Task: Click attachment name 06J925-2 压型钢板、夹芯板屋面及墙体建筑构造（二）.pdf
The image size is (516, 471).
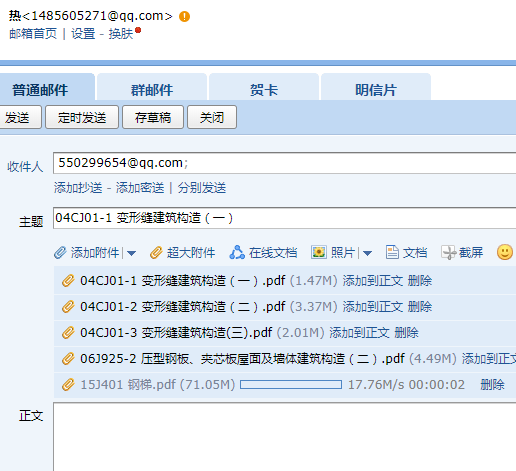Action: point(242,359)
